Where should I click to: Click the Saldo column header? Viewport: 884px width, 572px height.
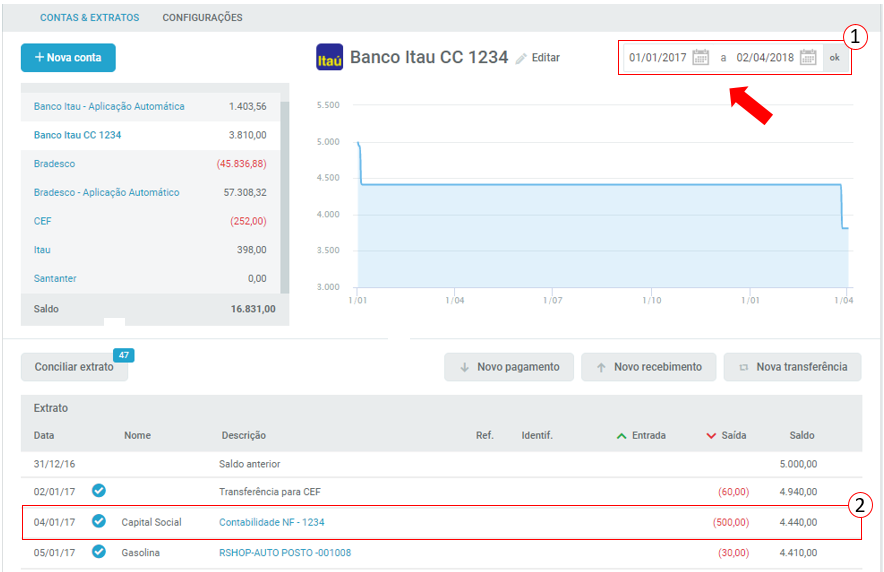click(x=802, y=436)
